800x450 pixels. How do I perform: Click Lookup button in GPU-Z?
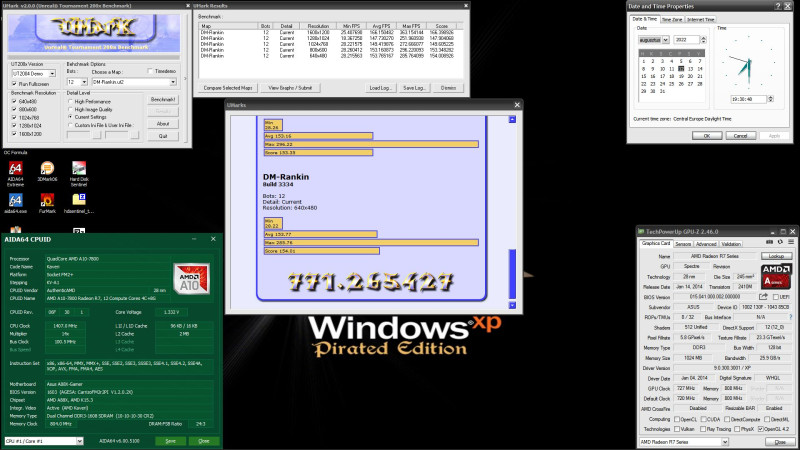(776, 256)
